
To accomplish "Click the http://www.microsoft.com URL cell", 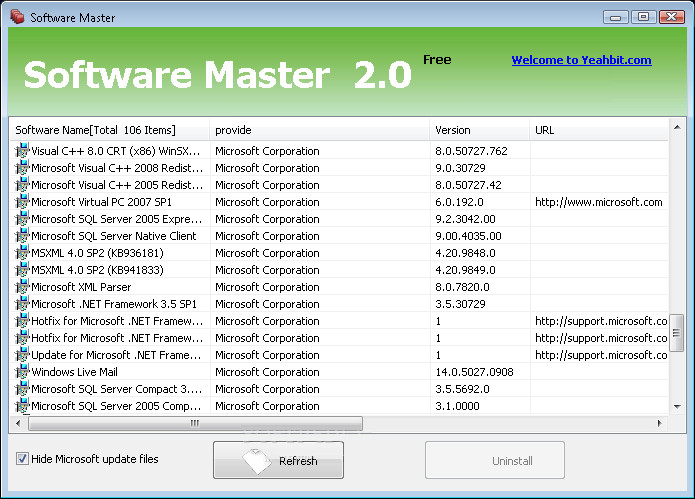I will click(x=599, y=202).
